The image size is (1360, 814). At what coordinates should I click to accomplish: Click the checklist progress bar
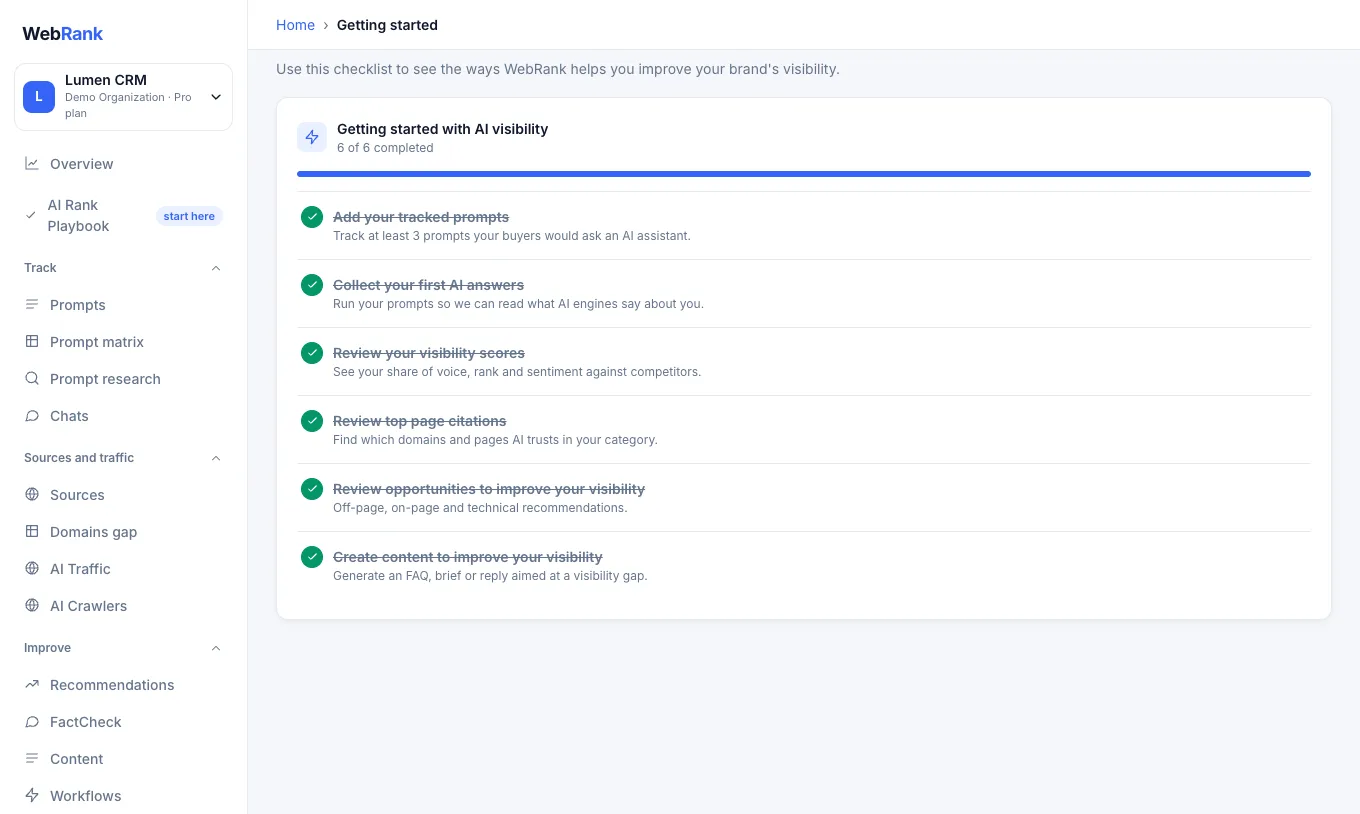point(804,174)
